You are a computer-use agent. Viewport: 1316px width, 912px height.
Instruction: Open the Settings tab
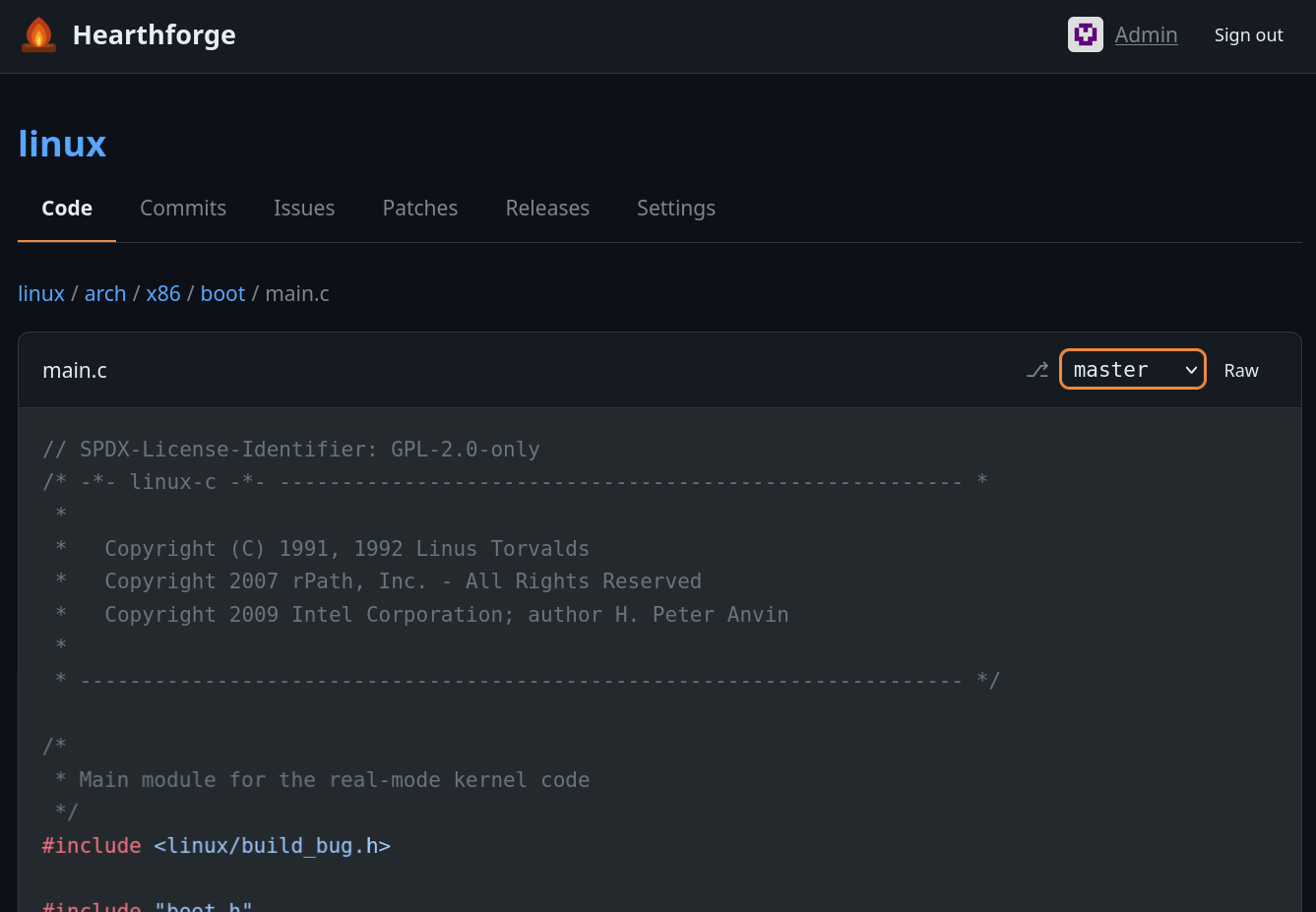coord(676,208)
